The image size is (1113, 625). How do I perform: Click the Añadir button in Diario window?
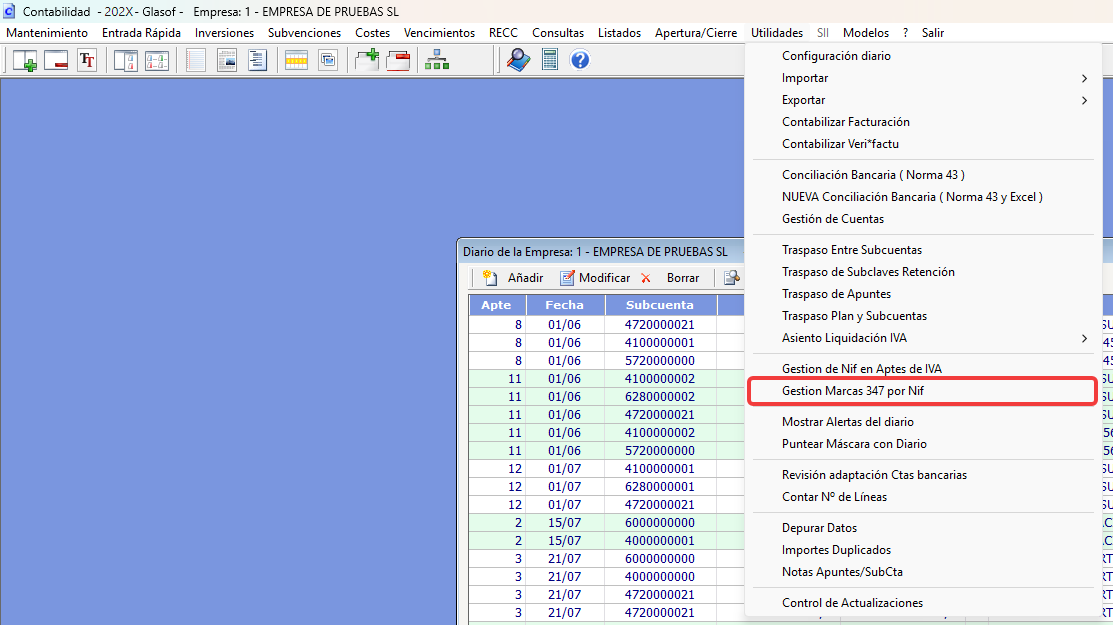click(x=512, y=278)
